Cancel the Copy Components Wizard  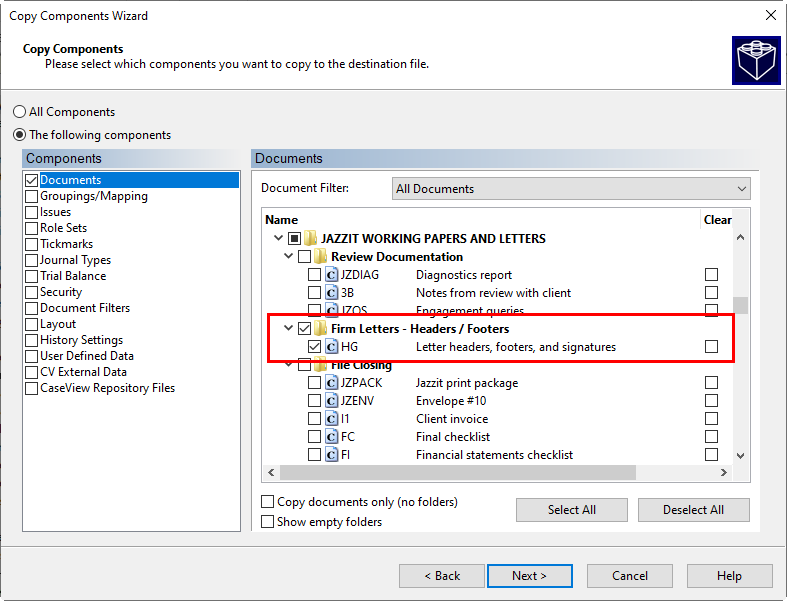coord(630,576)
